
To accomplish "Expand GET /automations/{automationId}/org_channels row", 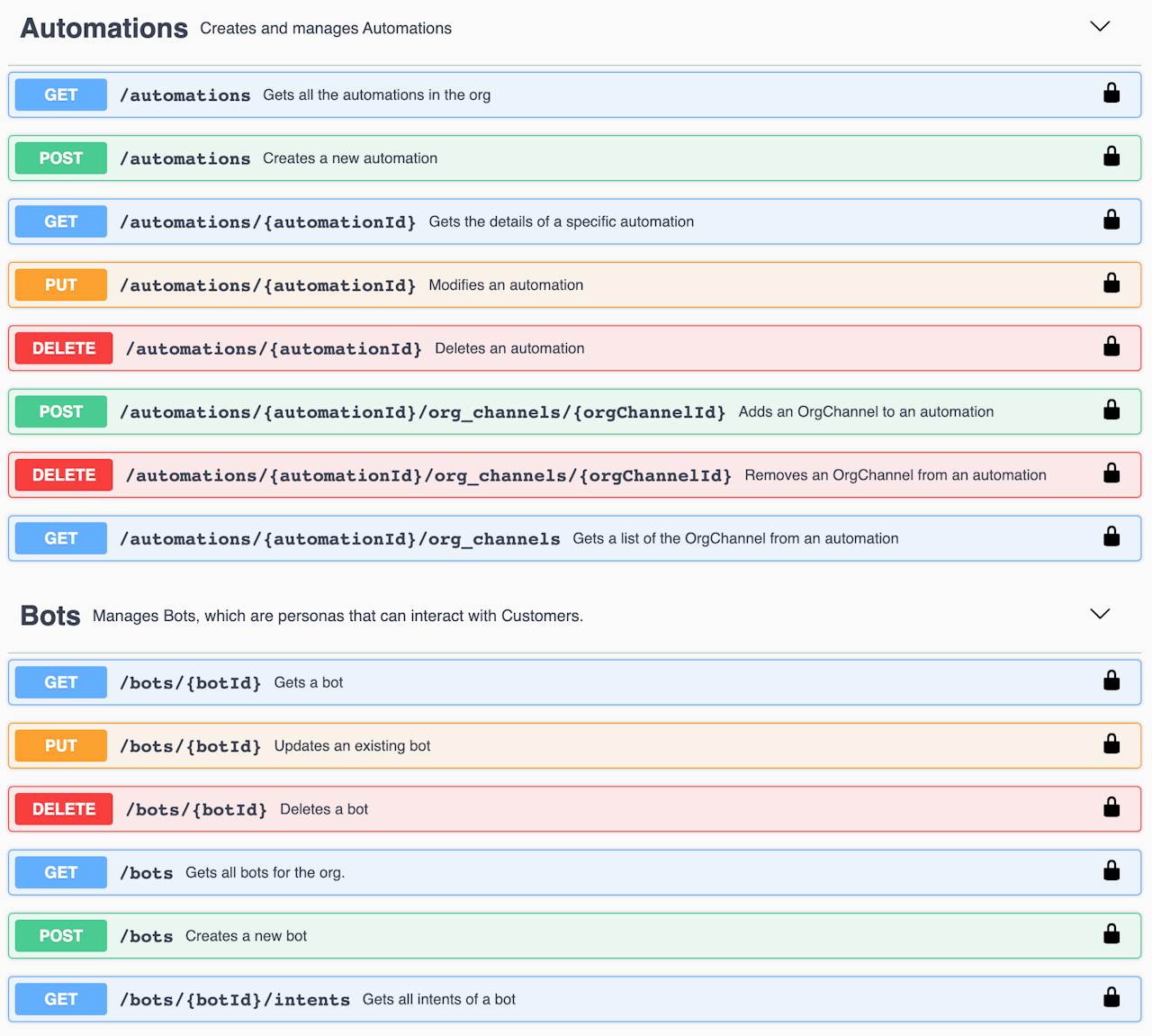I will (x=340, y=539).
